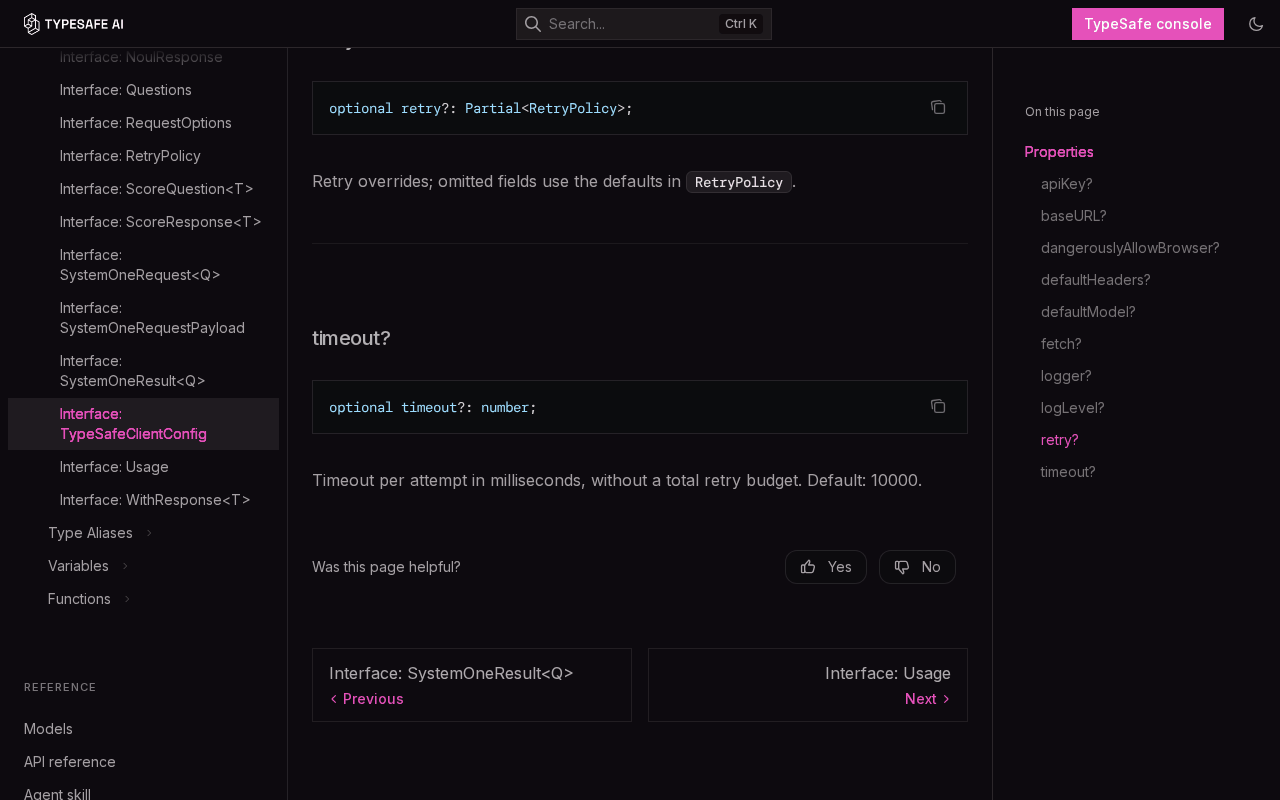Open the API reference page
Viewport: 1280px width, 800px height.
70,762
